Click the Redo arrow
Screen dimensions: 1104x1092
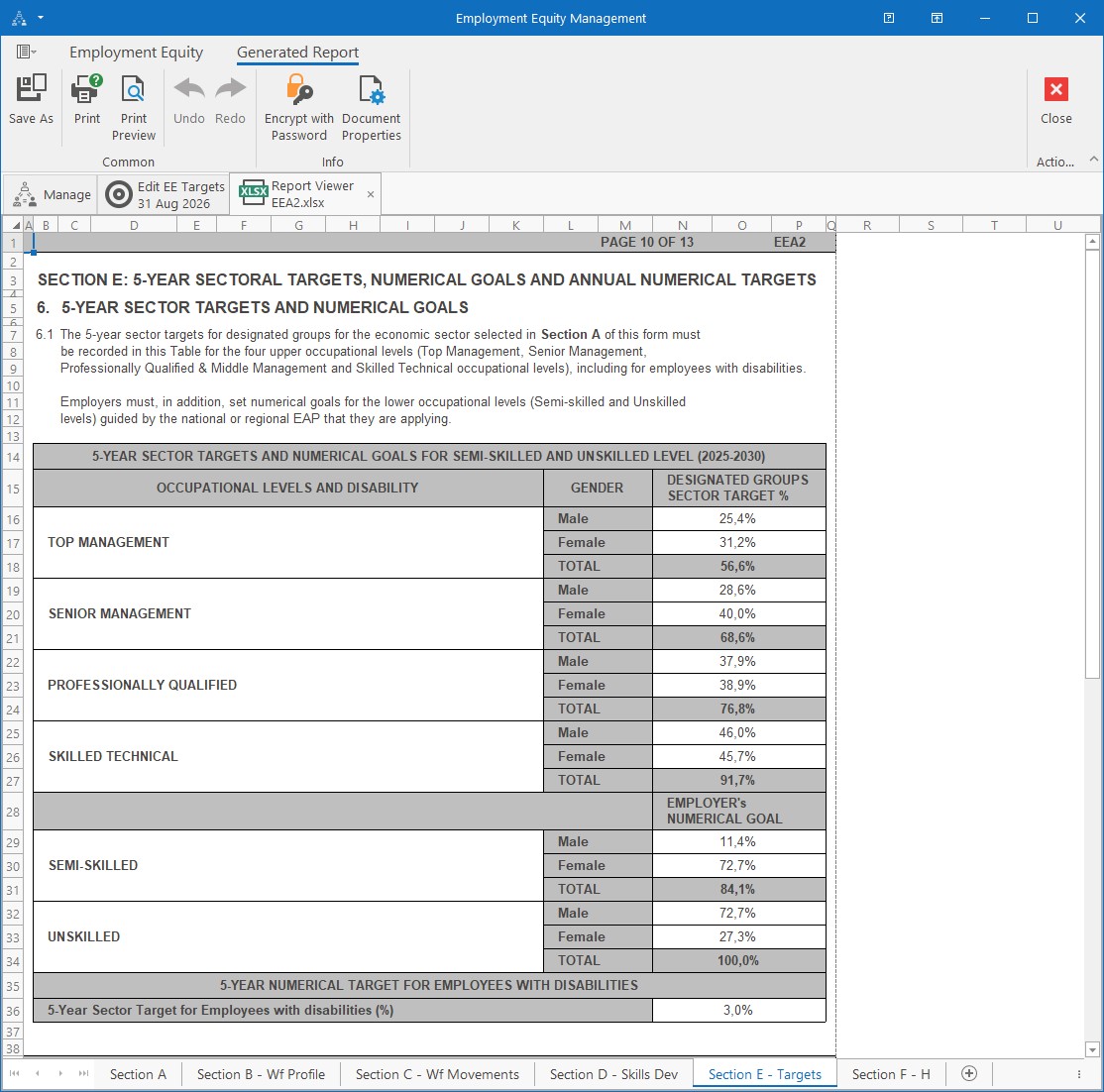[230, 89]
